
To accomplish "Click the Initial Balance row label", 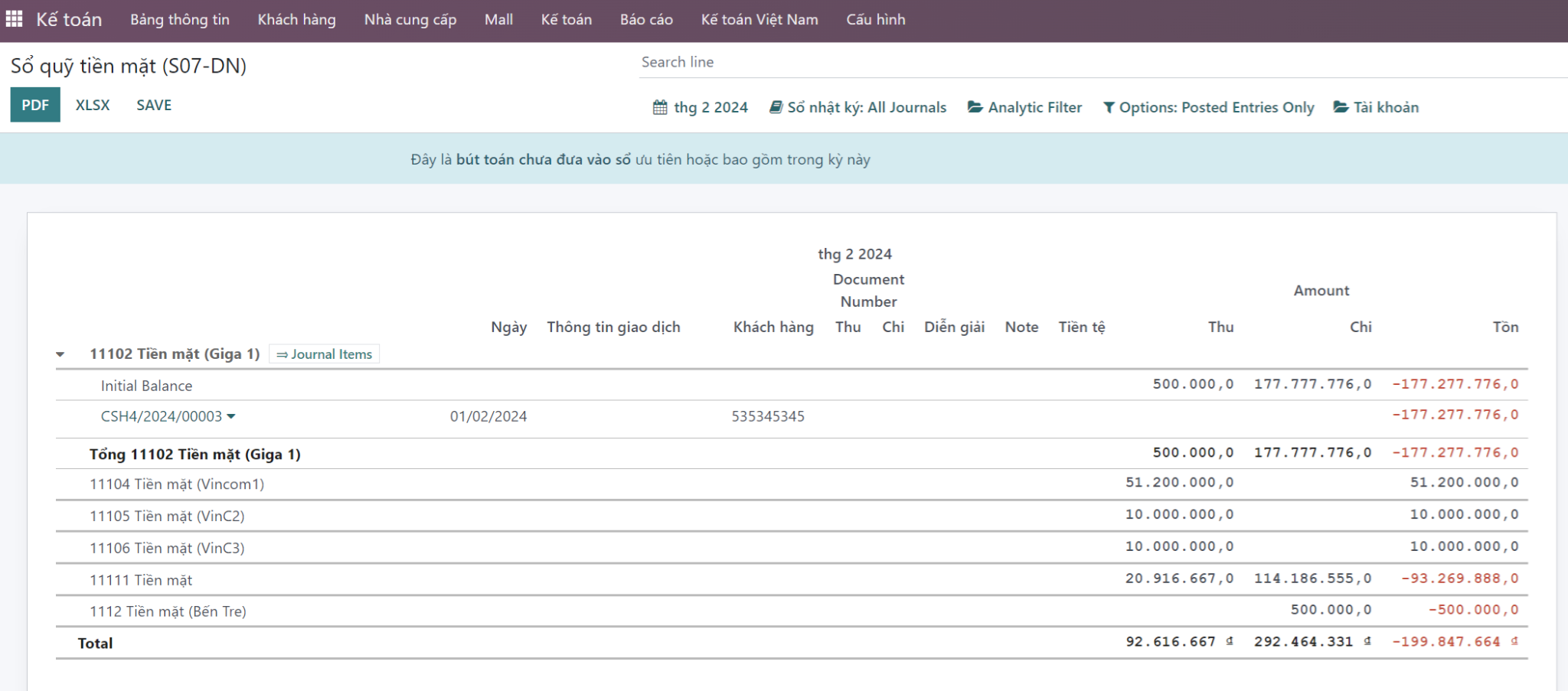I will point(146,386).
